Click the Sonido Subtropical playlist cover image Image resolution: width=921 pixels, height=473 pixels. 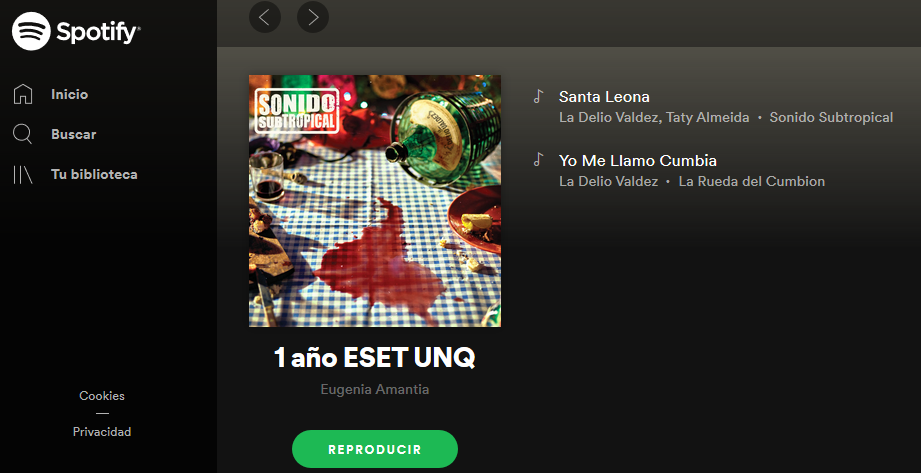375,201
